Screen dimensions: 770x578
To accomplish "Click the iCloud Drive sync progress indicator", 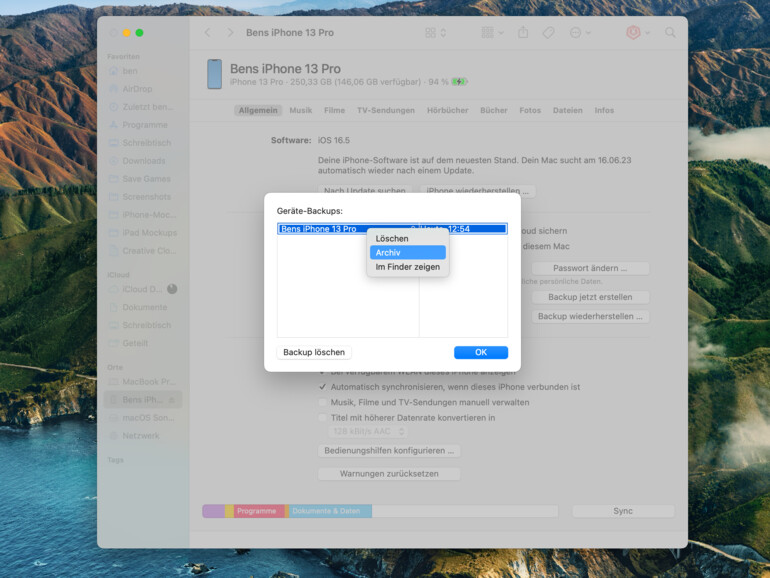I will click(x=172, y=289).
